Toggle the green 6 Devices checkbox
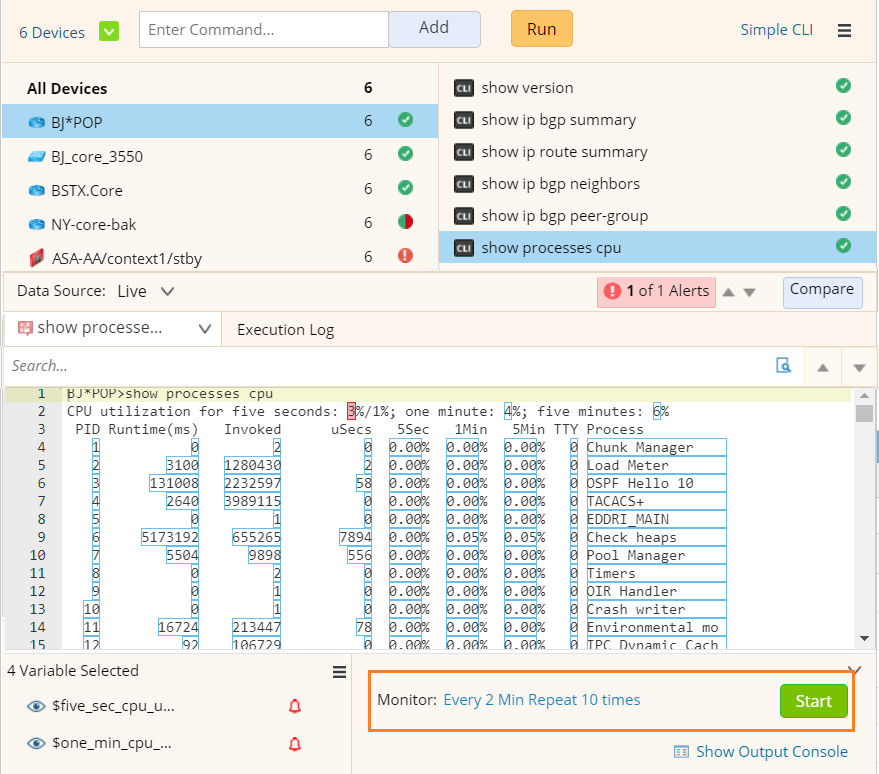The image size is (879, 774). [x=109, y=32]
